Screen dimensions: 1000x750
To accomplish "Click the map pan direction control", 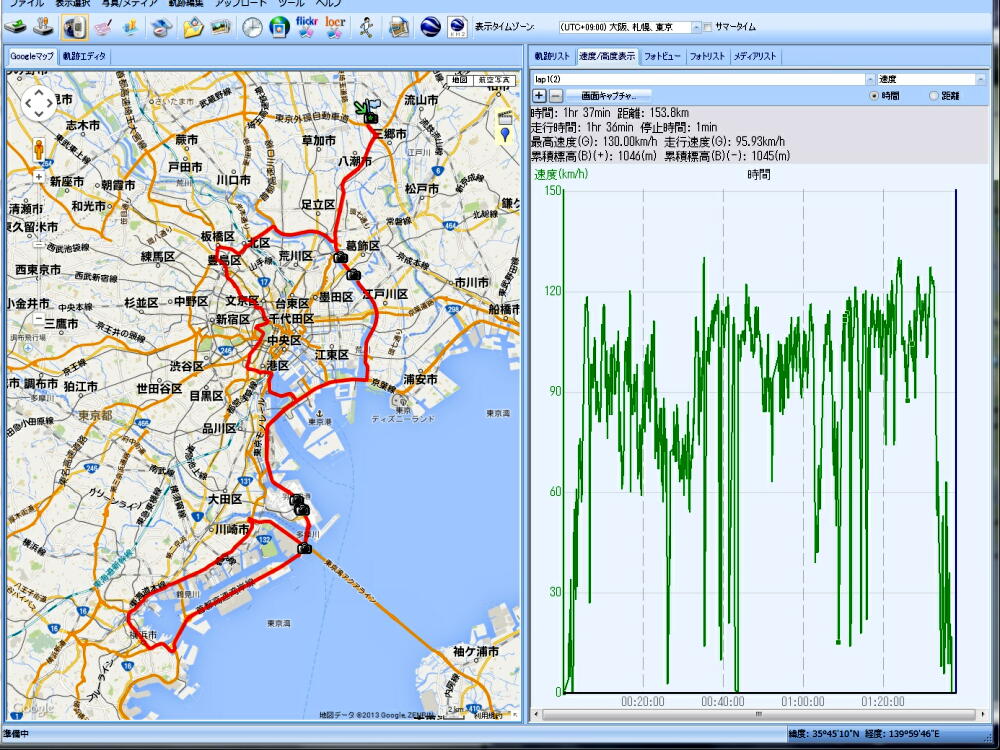I will (x=39, y=102).
